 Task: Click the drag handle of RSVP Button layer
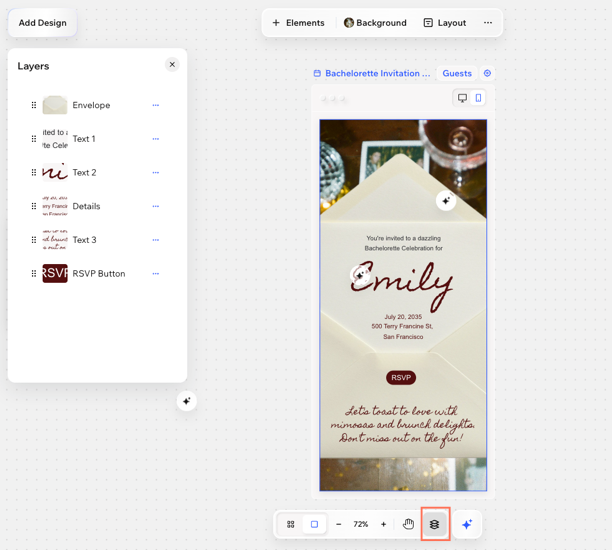click(x=34, y=274)
